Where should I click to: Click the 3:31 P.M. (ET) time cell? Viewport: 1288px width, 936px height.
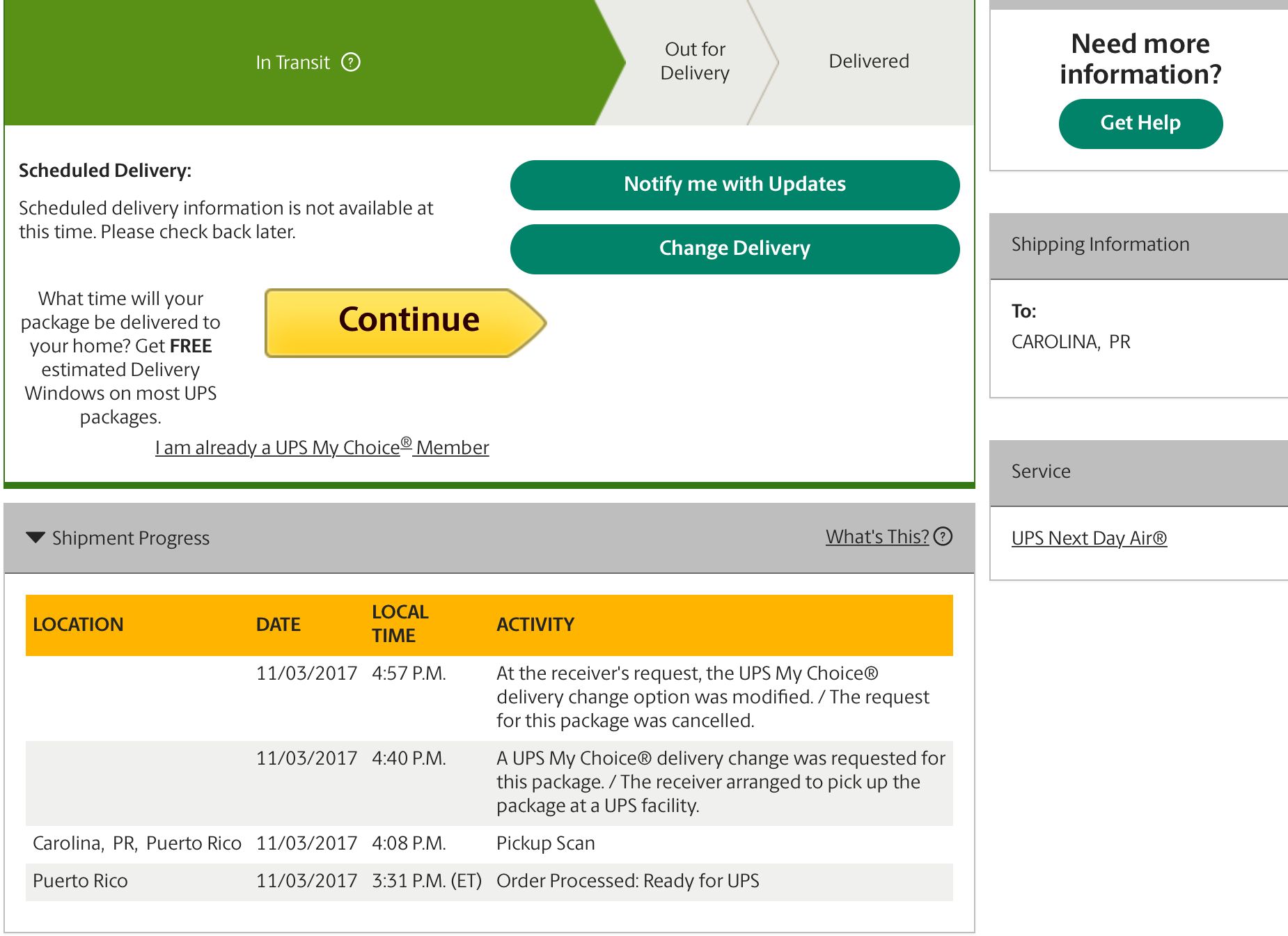[427, 881]
